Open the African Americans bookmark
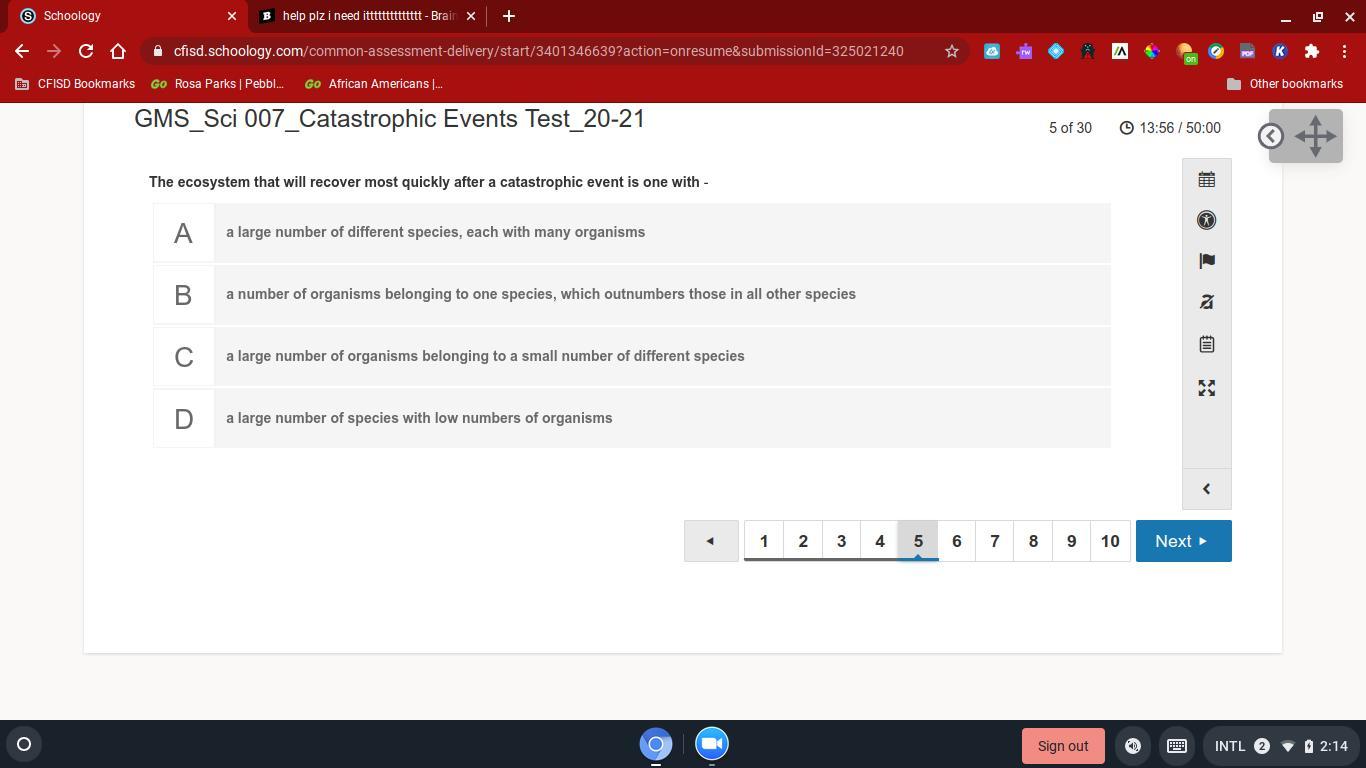 tap(374, 84)
